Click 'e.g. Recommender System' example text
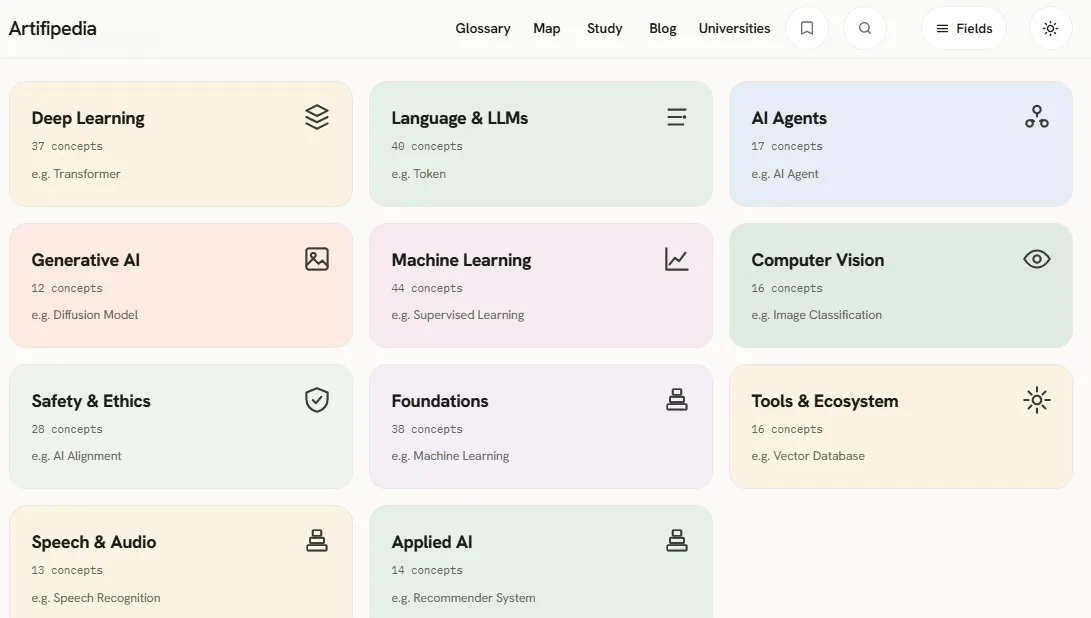This screenshot has height=618, width=1091. (x=463, y=598)
